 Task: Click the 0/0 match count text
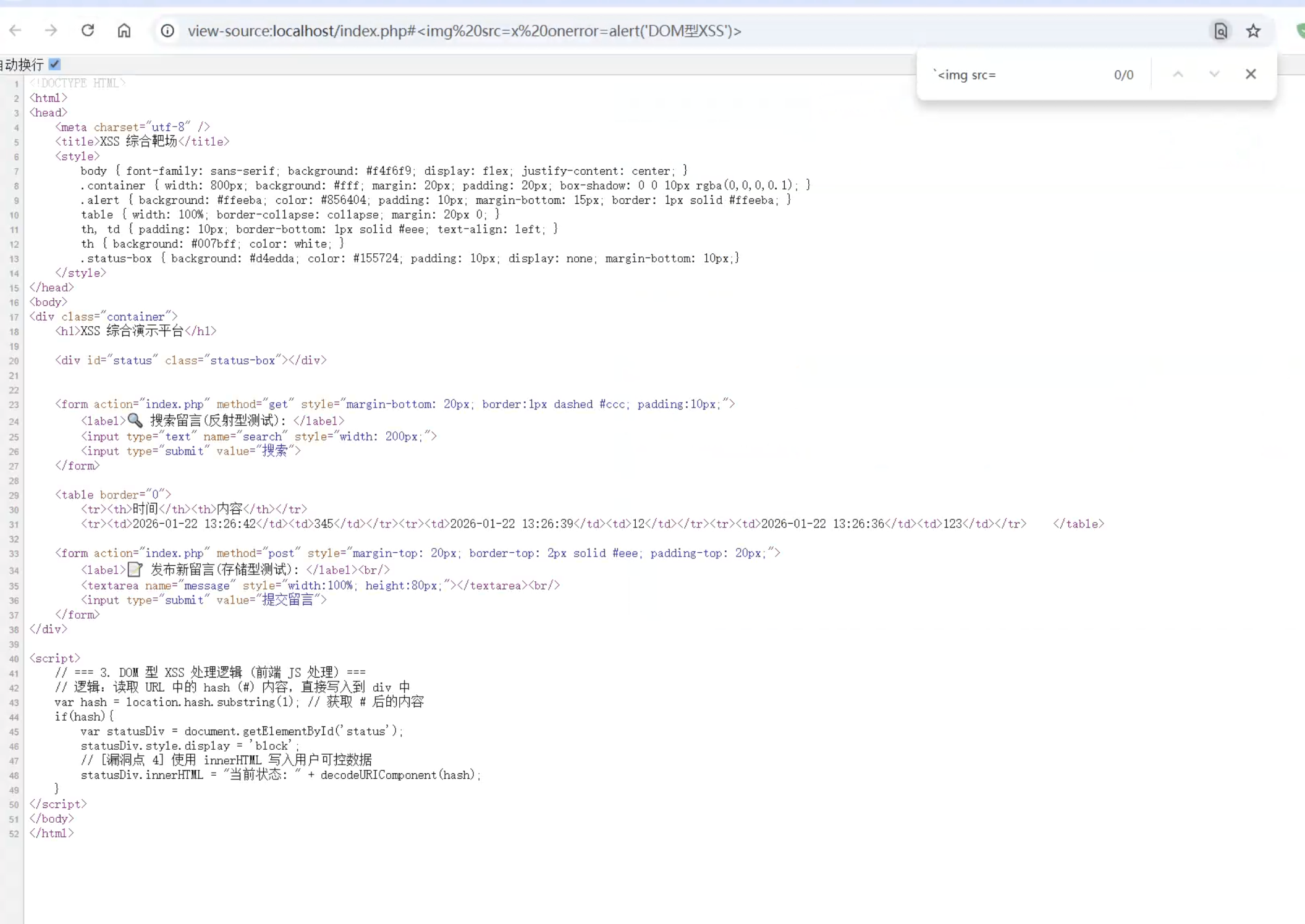[x=1123, y=75]
